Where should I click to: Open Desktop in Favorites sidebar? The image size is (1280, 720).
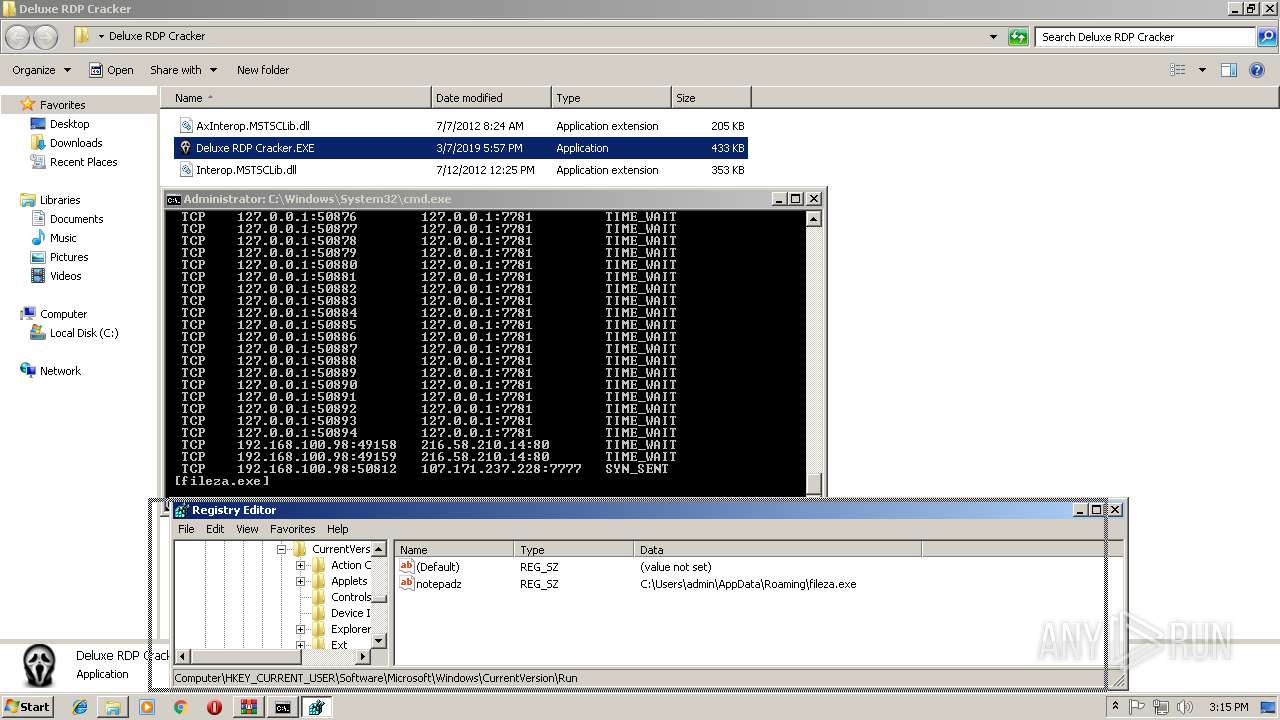coord(69,124)
